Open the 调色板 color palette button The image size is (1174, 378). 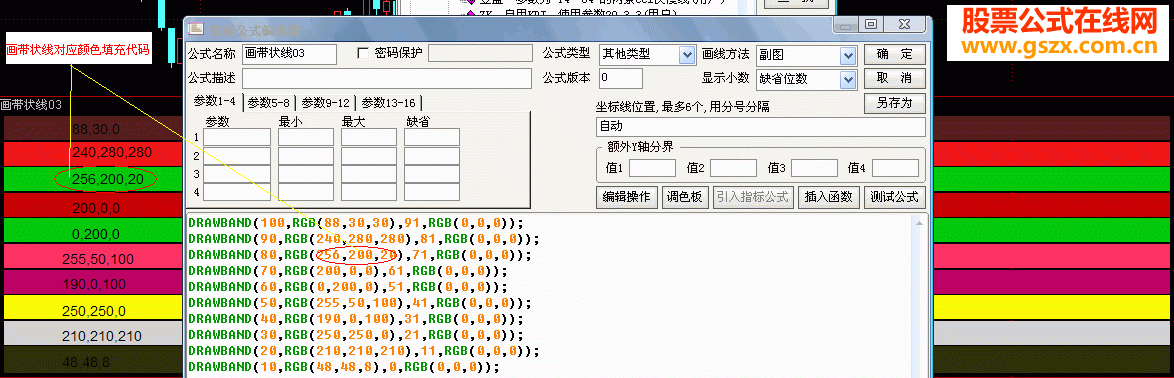[x=686, y=198]
